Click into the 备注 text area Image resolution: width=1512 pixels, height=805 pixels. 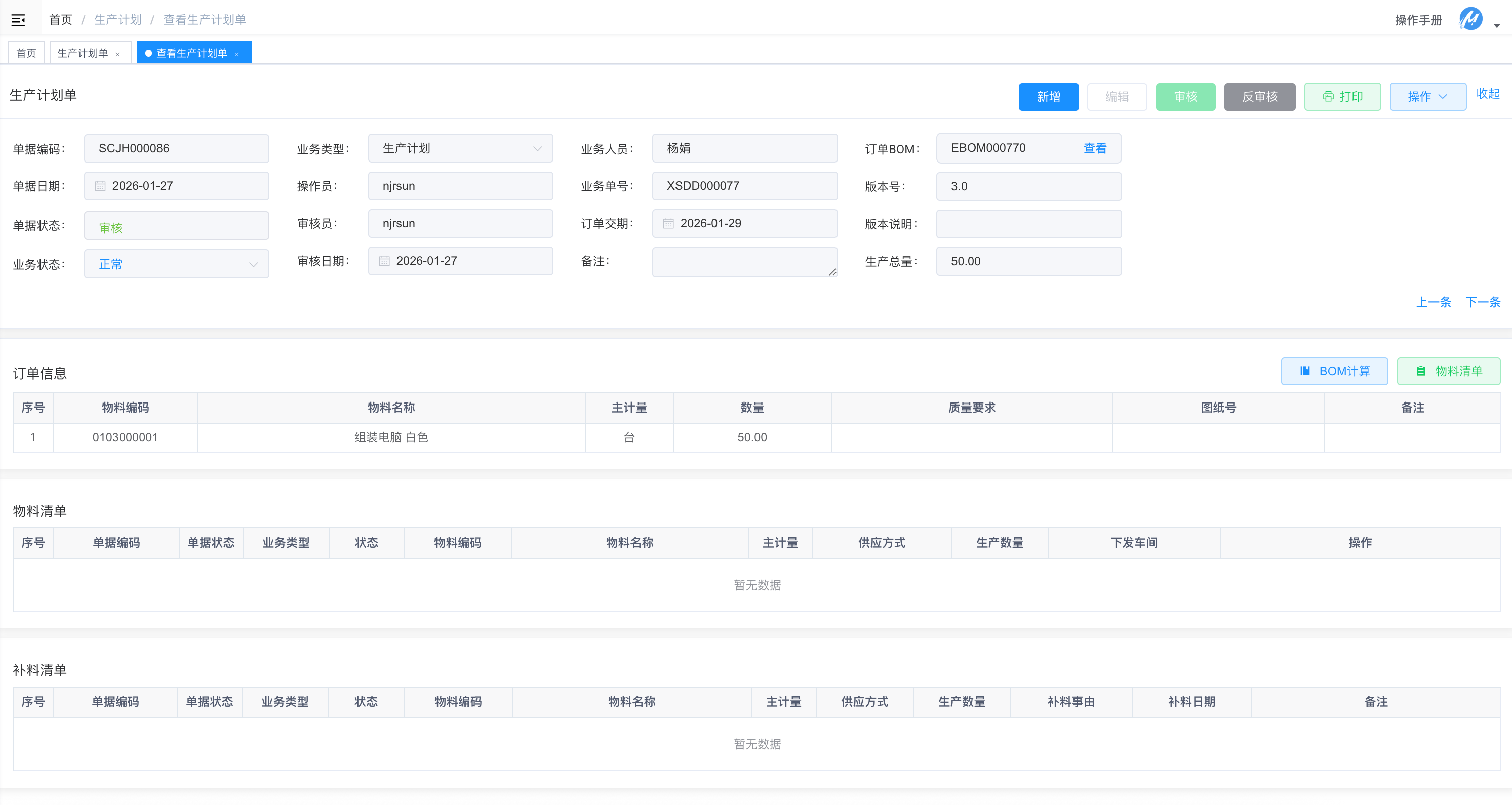[744, 262]
